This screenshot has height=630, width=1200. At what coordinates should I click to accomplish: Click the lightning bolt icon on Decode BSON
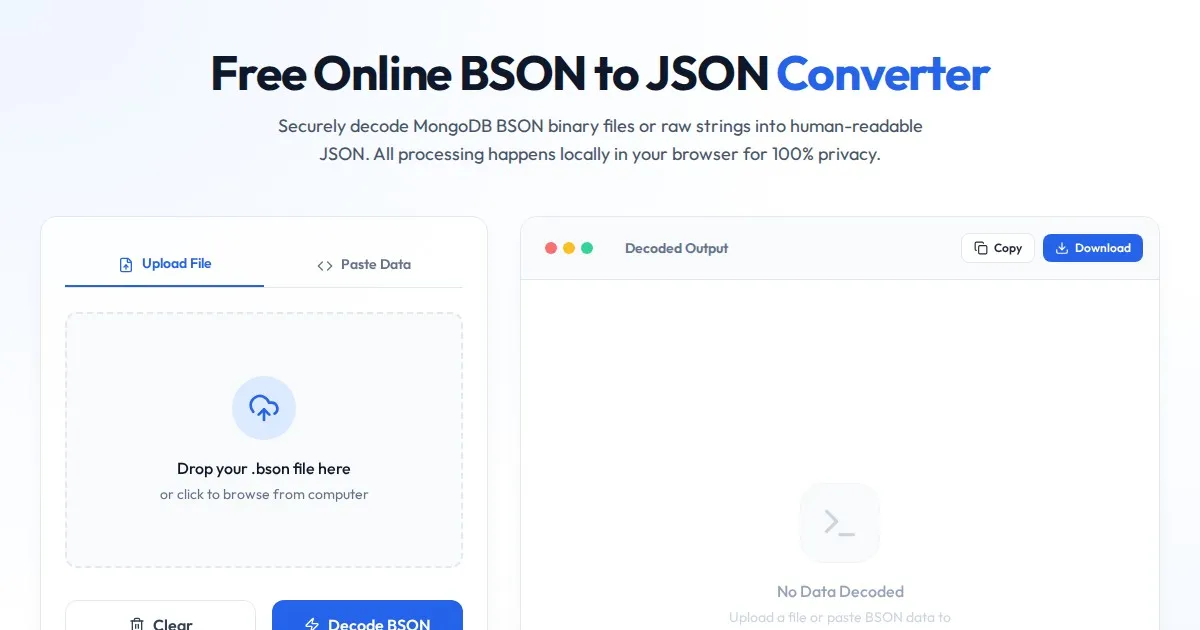312,624
